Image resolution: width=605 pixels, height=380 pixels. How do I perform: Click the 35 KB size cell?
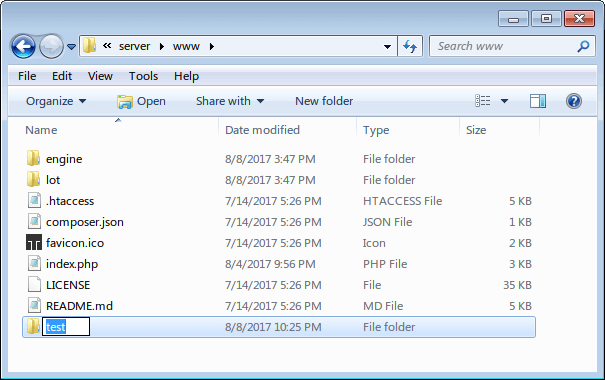tap(517, 285)
